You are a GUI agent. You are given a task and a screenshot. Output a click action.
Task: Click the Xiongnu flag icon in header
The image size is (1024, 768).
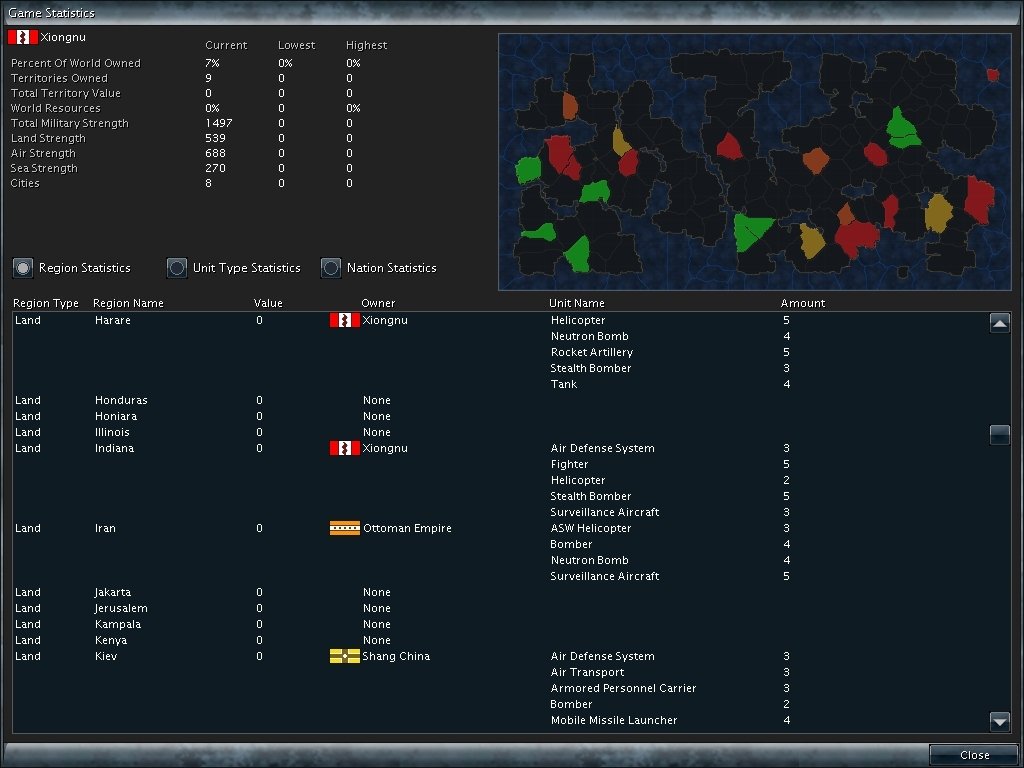(22, 37)
